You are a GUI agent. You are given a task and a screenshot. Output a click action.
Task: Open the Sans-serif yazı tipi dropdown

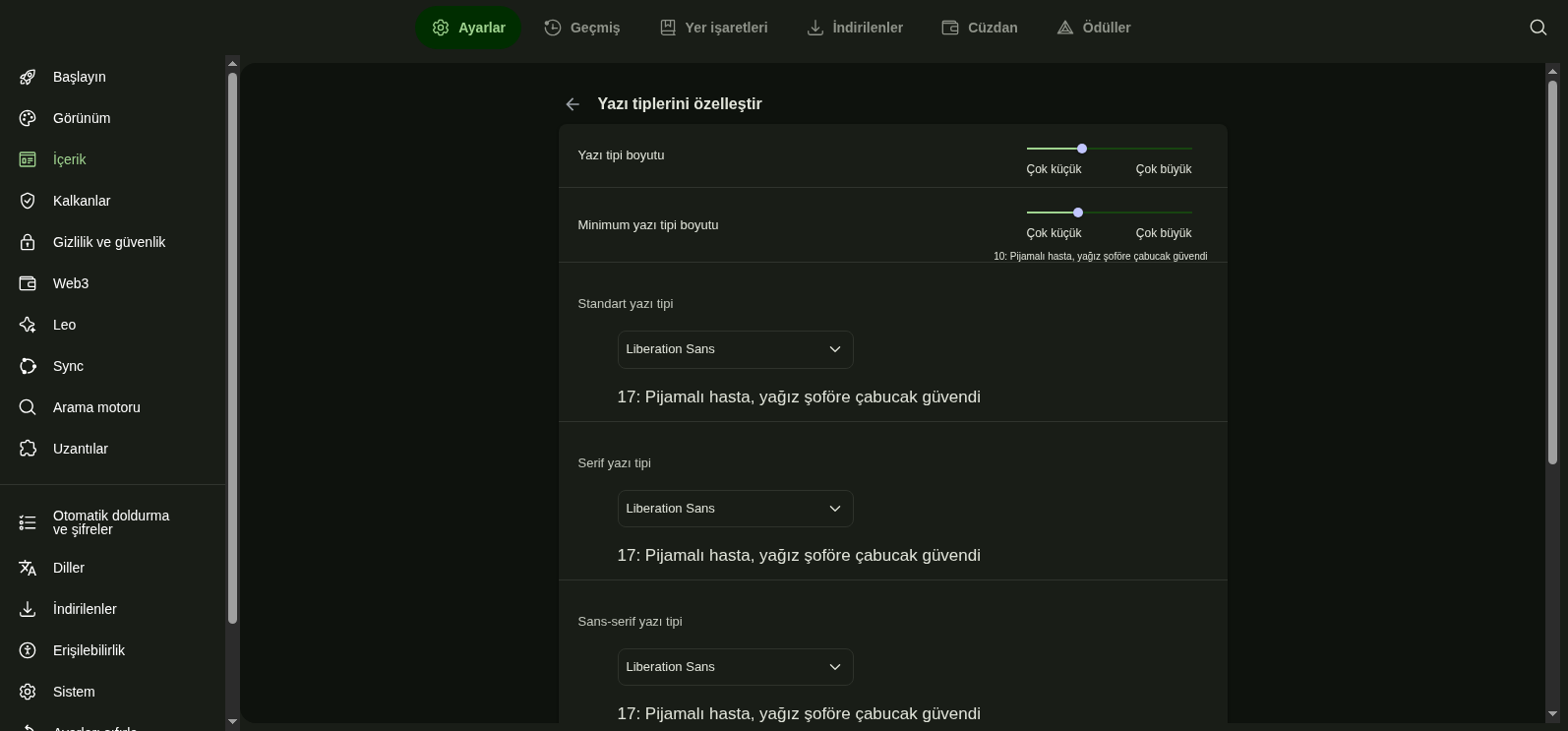(x=735, y=667)
